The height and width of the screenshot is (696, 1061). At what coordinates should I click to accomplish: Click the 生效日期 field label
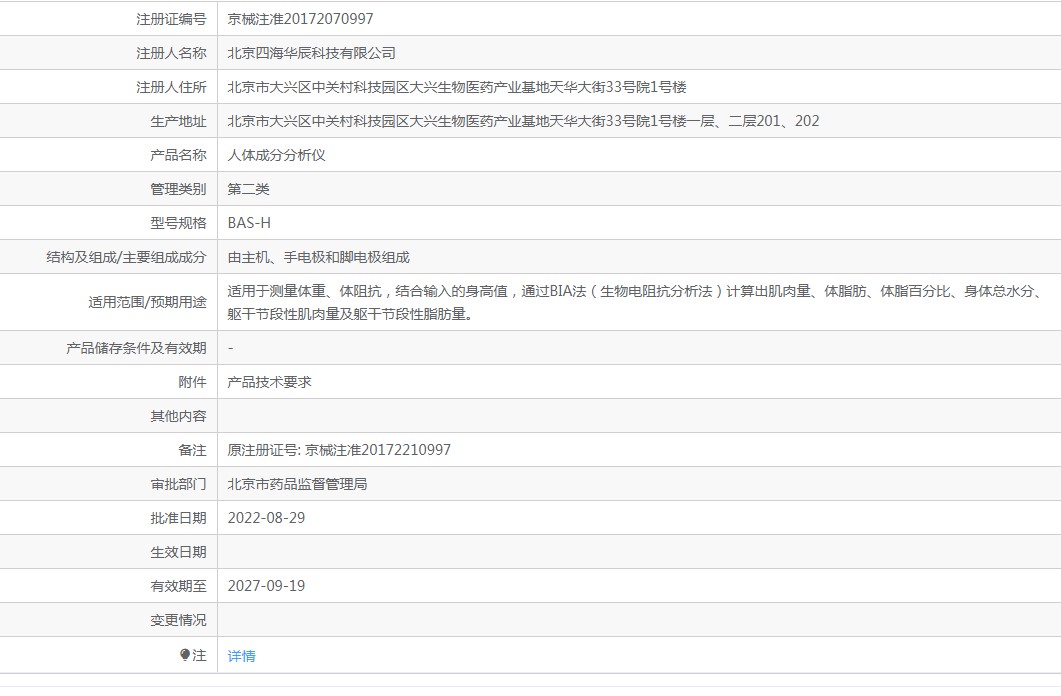[x=178, y=552]
